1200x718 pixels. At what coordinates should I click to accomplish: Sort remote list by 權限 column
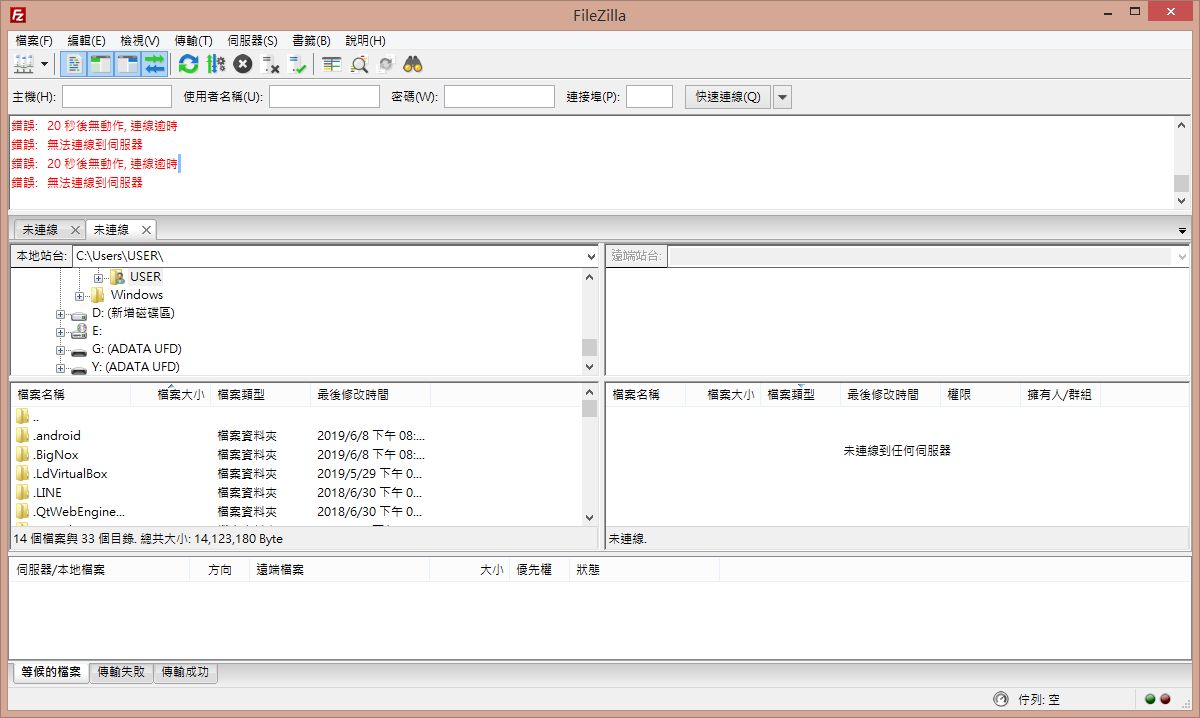point(980,395)
